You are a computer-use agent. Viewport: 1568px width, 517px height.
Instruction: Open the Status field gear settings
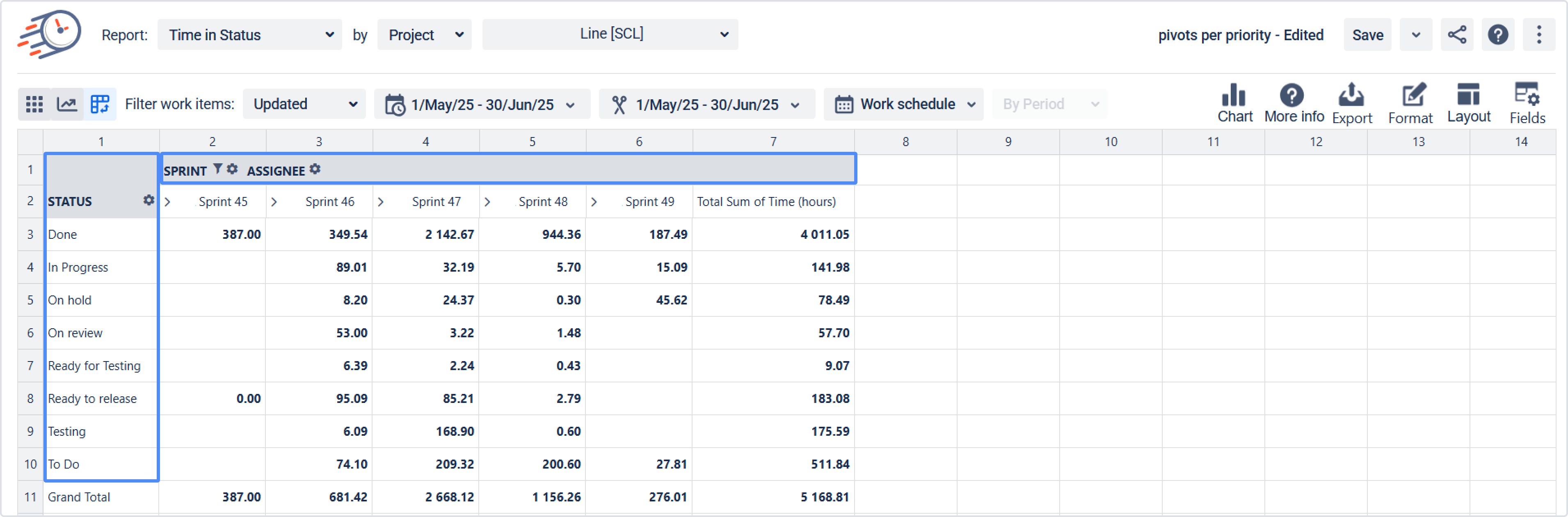tap(149, 200)
